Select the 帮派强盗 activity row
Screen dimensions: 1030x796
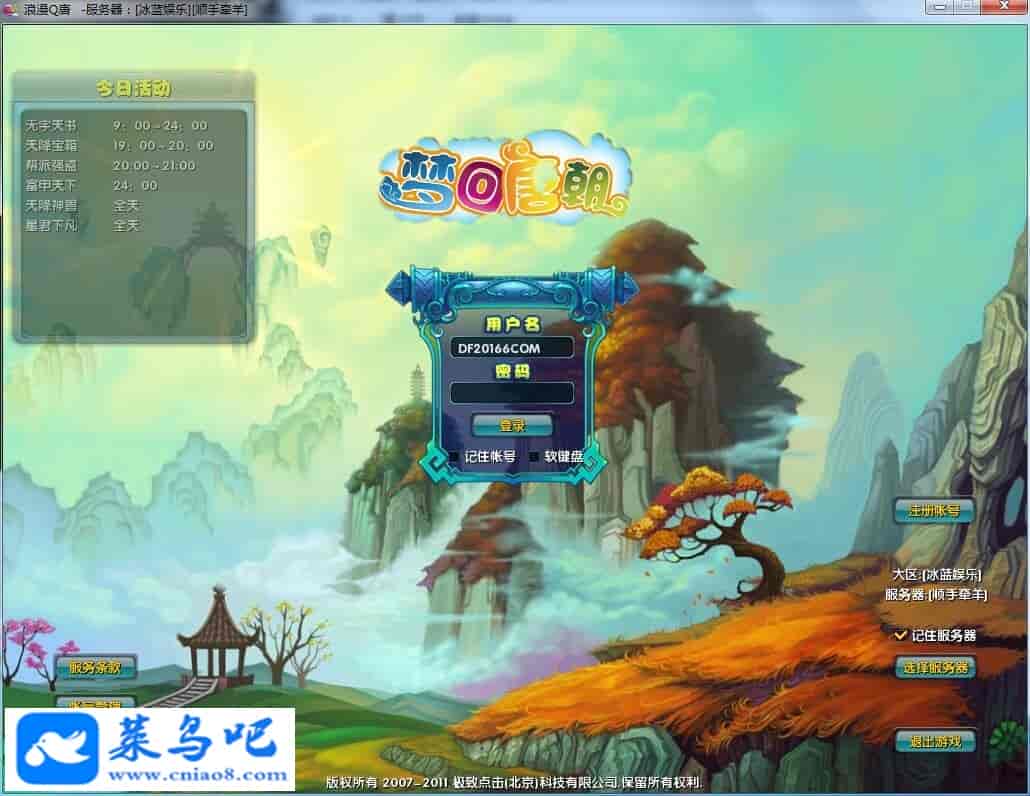point(110,166)
